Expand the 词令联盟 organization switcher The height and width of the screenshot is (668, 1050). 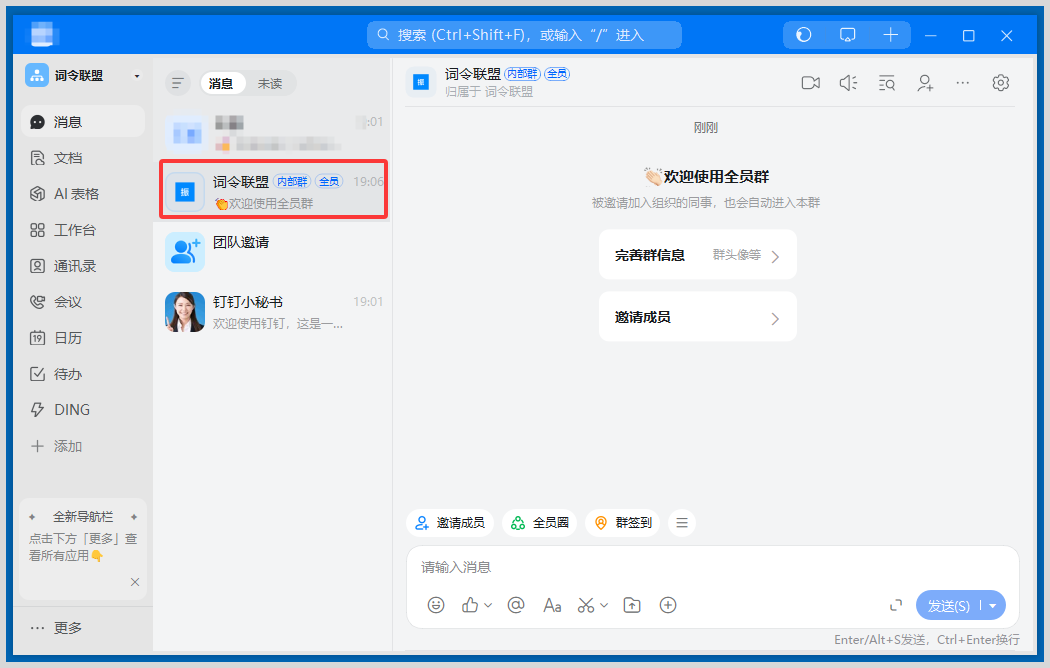137,76
